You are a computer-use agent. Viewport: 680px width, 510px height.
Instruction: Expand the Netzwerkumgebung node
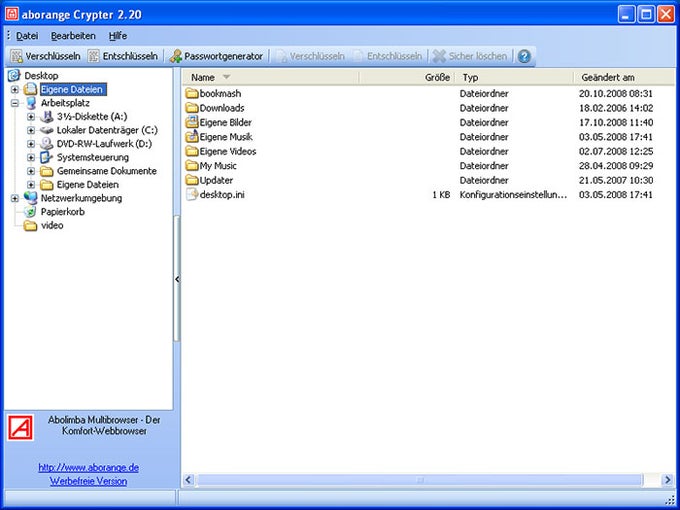pos(15,198)
